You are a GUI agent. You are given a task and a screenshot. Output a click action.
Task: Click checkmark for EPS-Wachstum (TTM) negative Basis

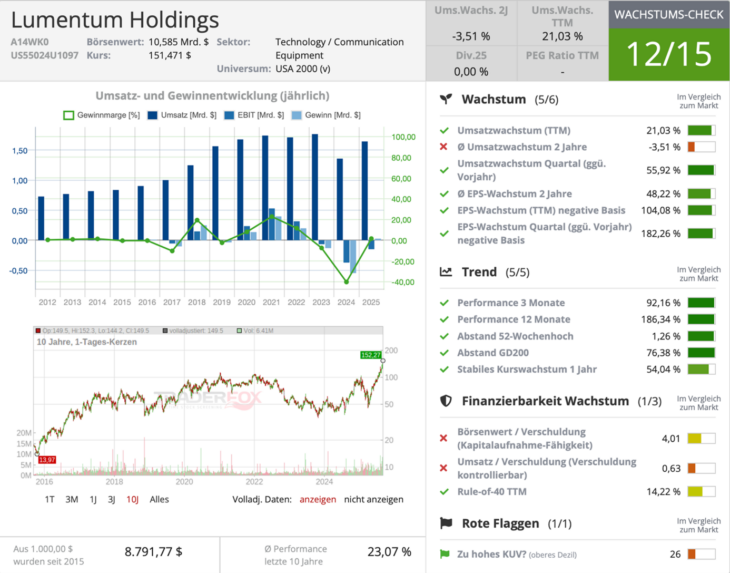click(444, 210)
